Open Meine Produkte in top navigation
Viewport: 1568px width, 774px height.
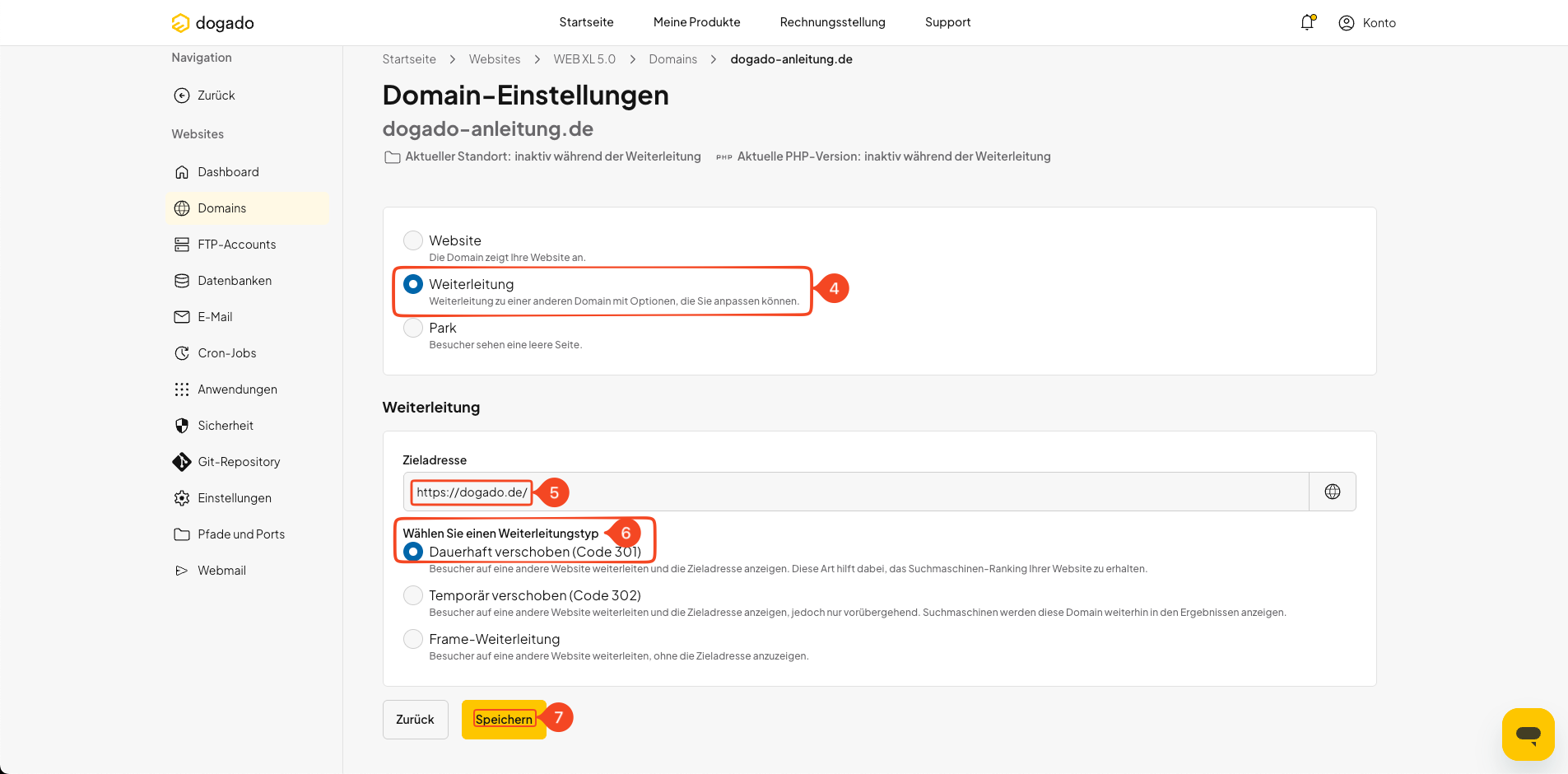click(x=697, y=22)
